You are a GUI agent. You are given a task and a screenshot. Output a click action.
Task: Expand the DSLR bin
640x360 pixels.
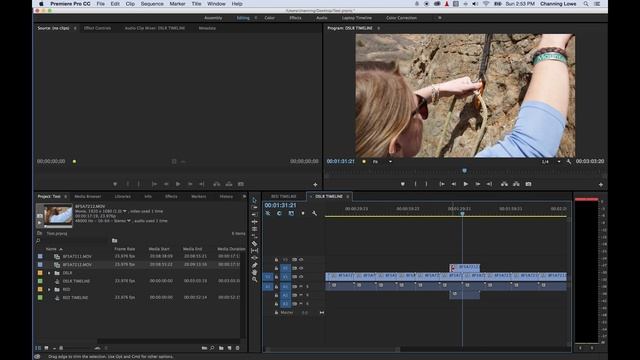coord(49,273)
